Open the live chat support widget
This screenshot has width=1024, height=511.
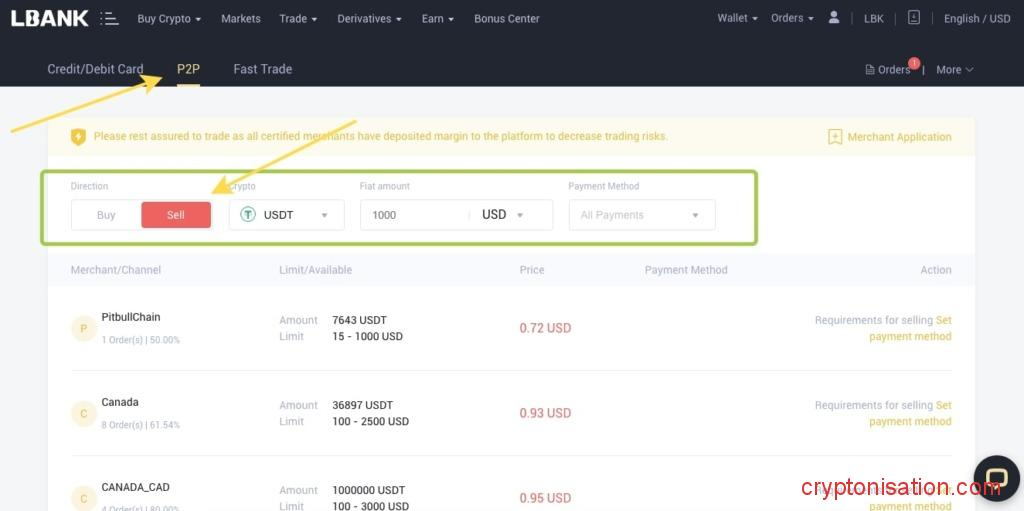(x=996, y=476)
